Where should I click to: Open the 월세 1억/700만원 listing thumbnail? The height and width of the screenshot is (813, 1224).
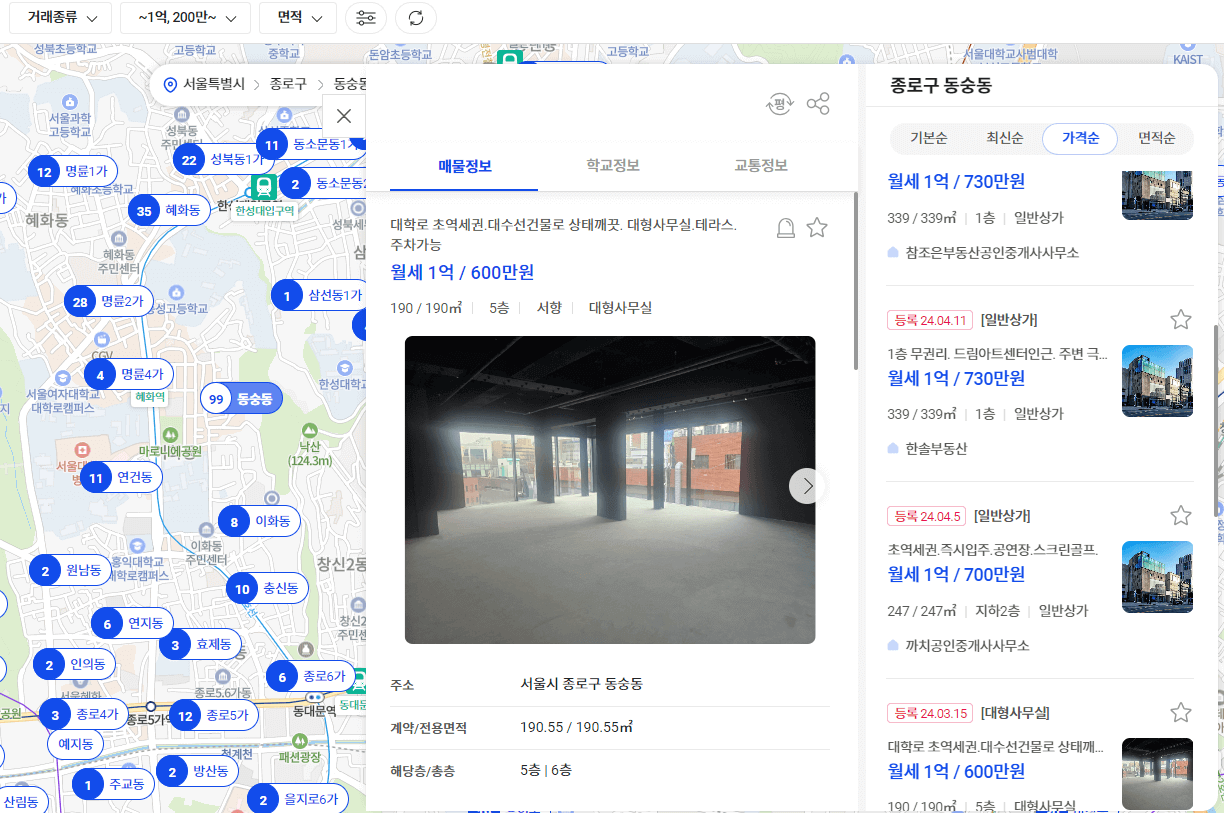point(1157,577)
